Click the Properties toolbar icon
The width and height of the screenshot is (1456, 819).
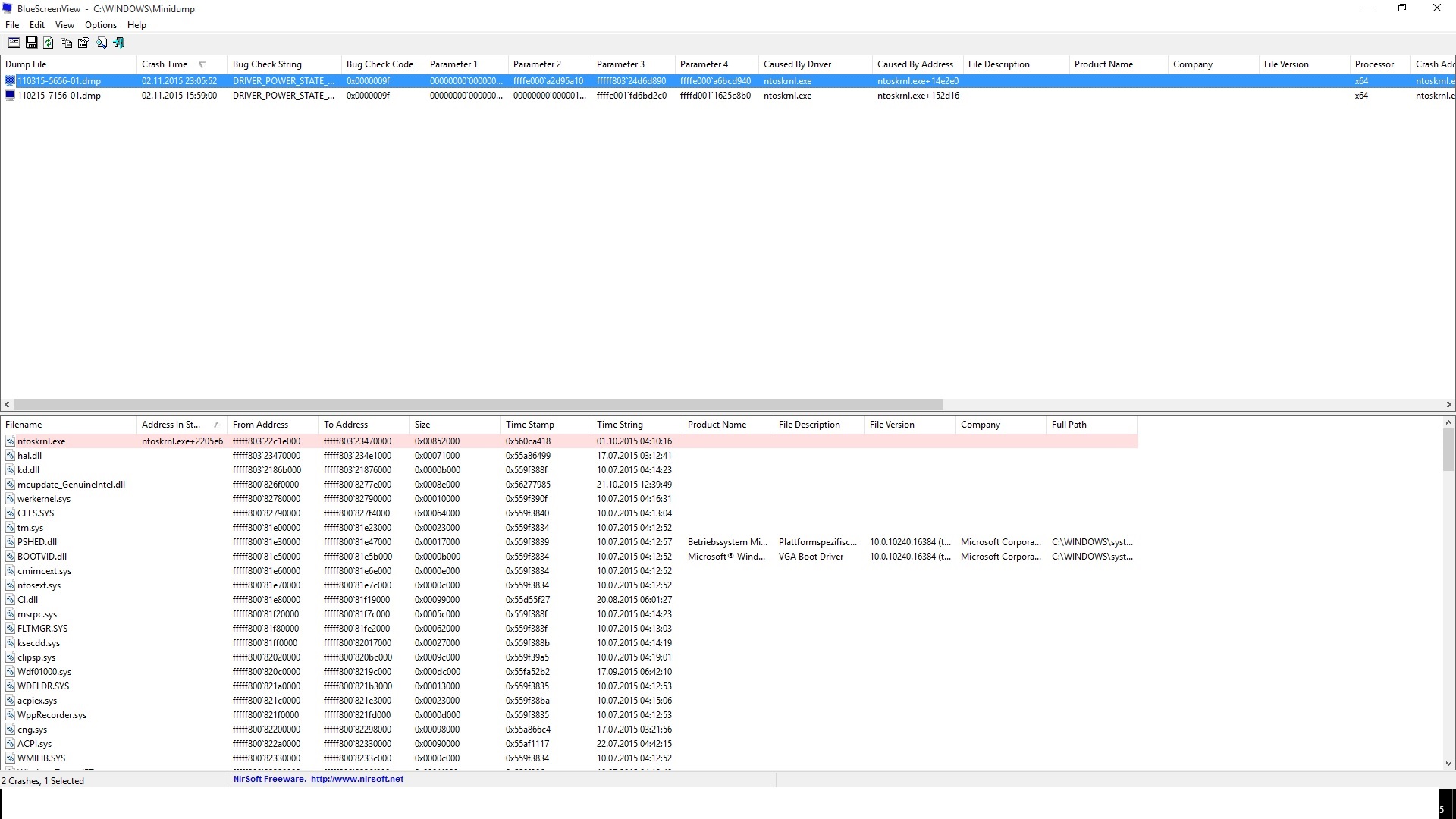coord(83,43)
